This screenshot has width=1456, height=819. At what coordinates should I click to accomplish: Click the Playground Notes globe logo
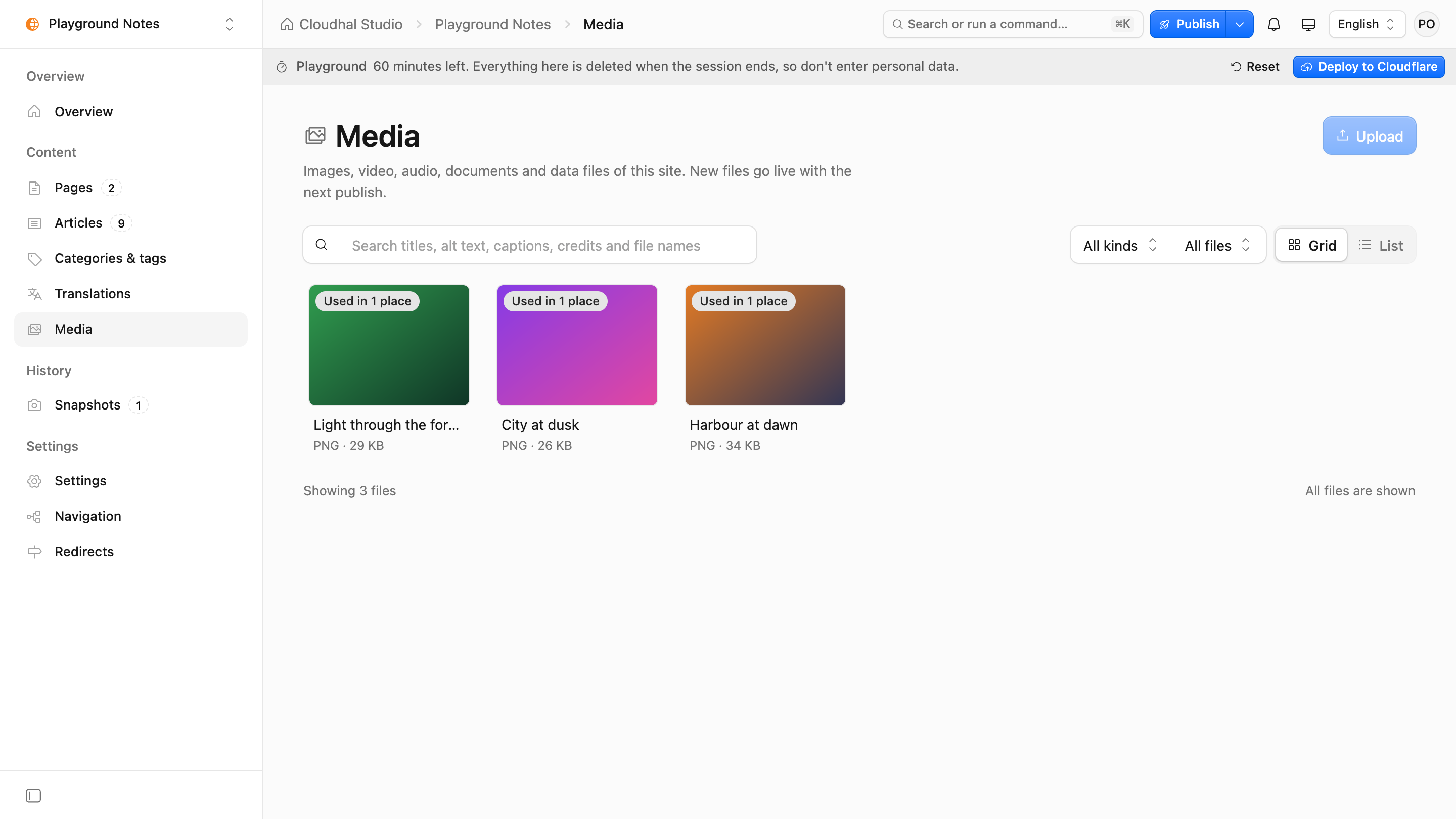pyautogui.click(x=33, y=24)
